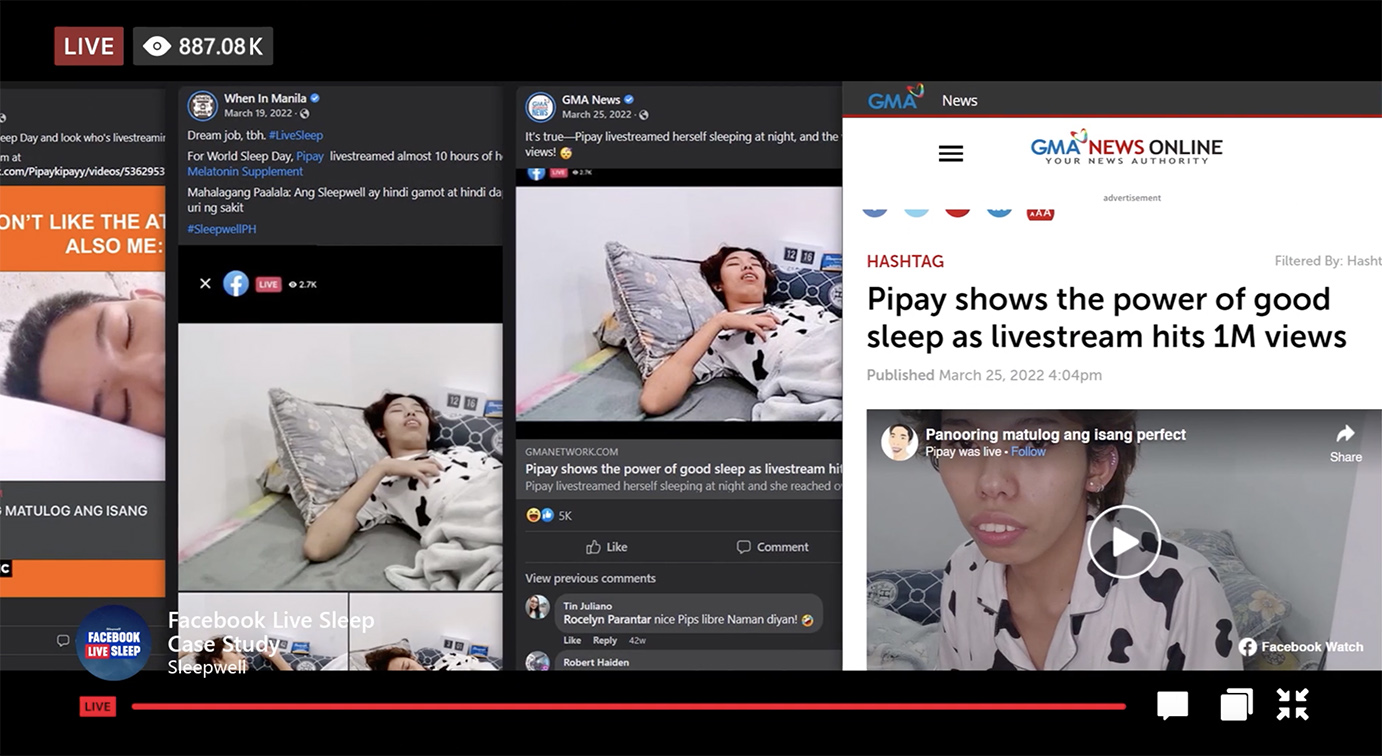
Task: Click the Tin Juliano commenter name
Action: coord(588,606)
